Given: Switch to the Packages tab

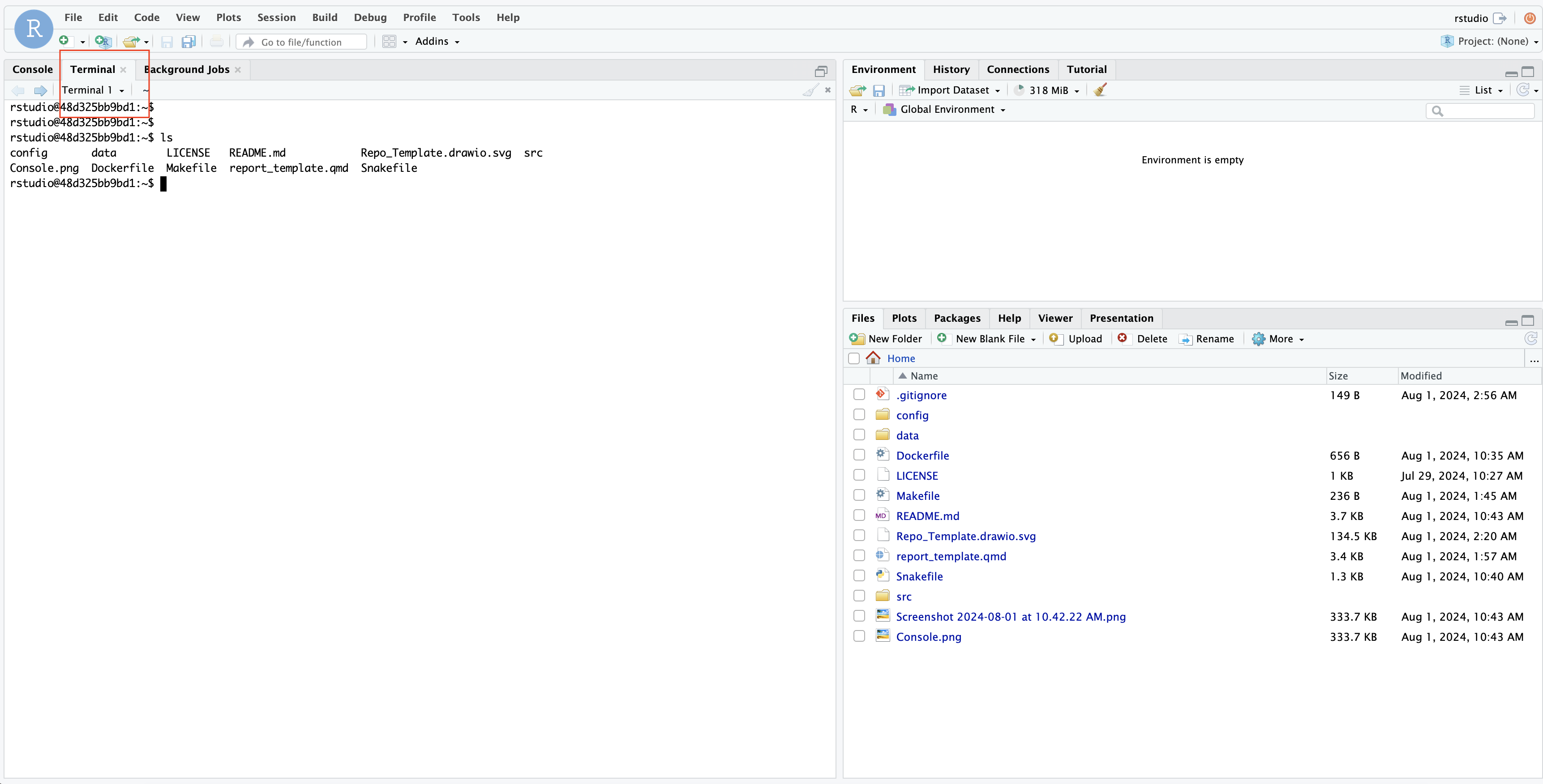Looking at the screenshot, I should click(956, 318).
